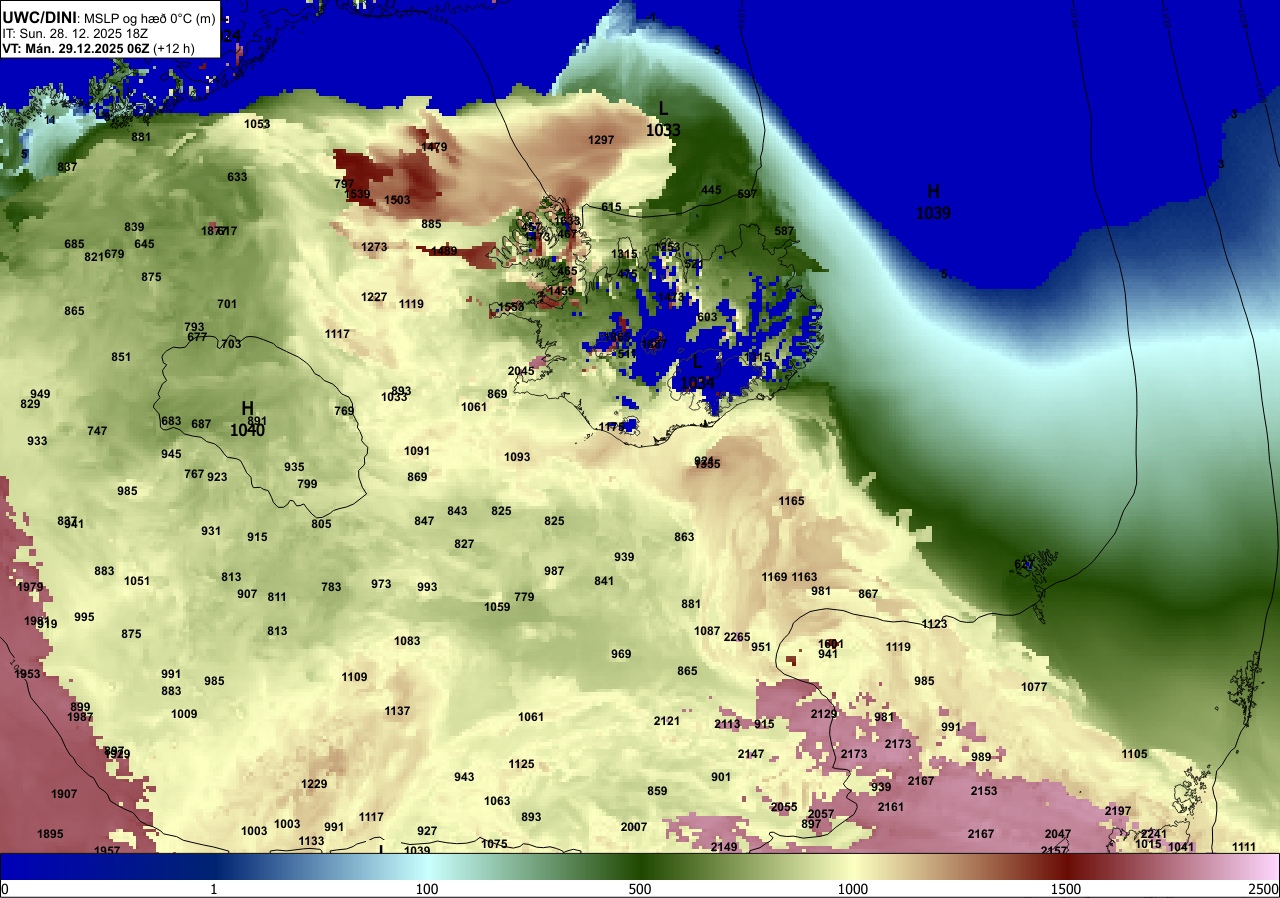This screenshot has width=1280, height=898.
Task: Click the freezing-level value 1009
Action: coord(184,714)
